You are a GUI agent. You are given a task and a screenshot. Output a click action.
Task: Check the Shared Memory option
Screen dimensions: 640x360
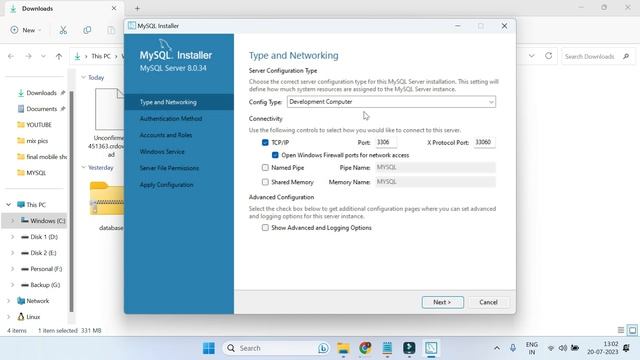pos(265,182)
